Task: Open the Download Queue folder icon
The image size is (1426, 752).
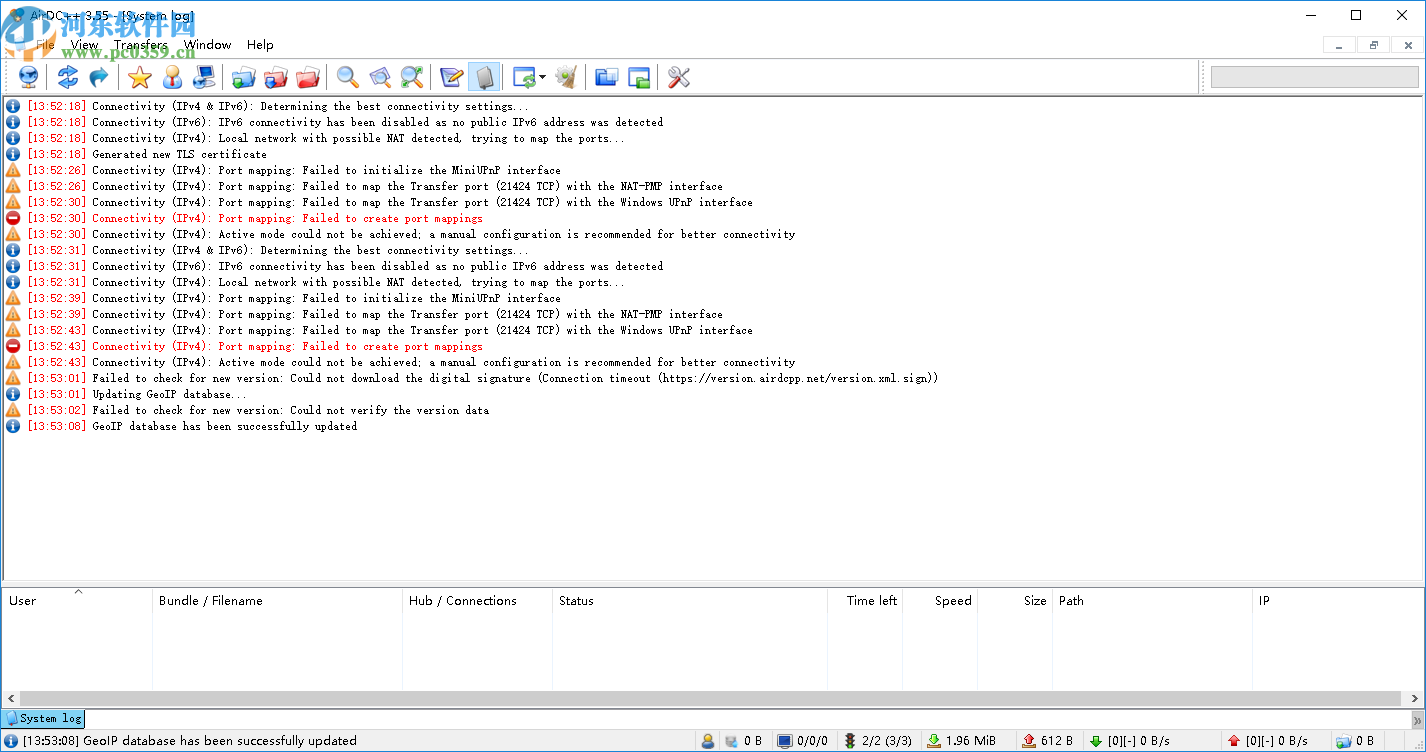Action: pos(243,77)
